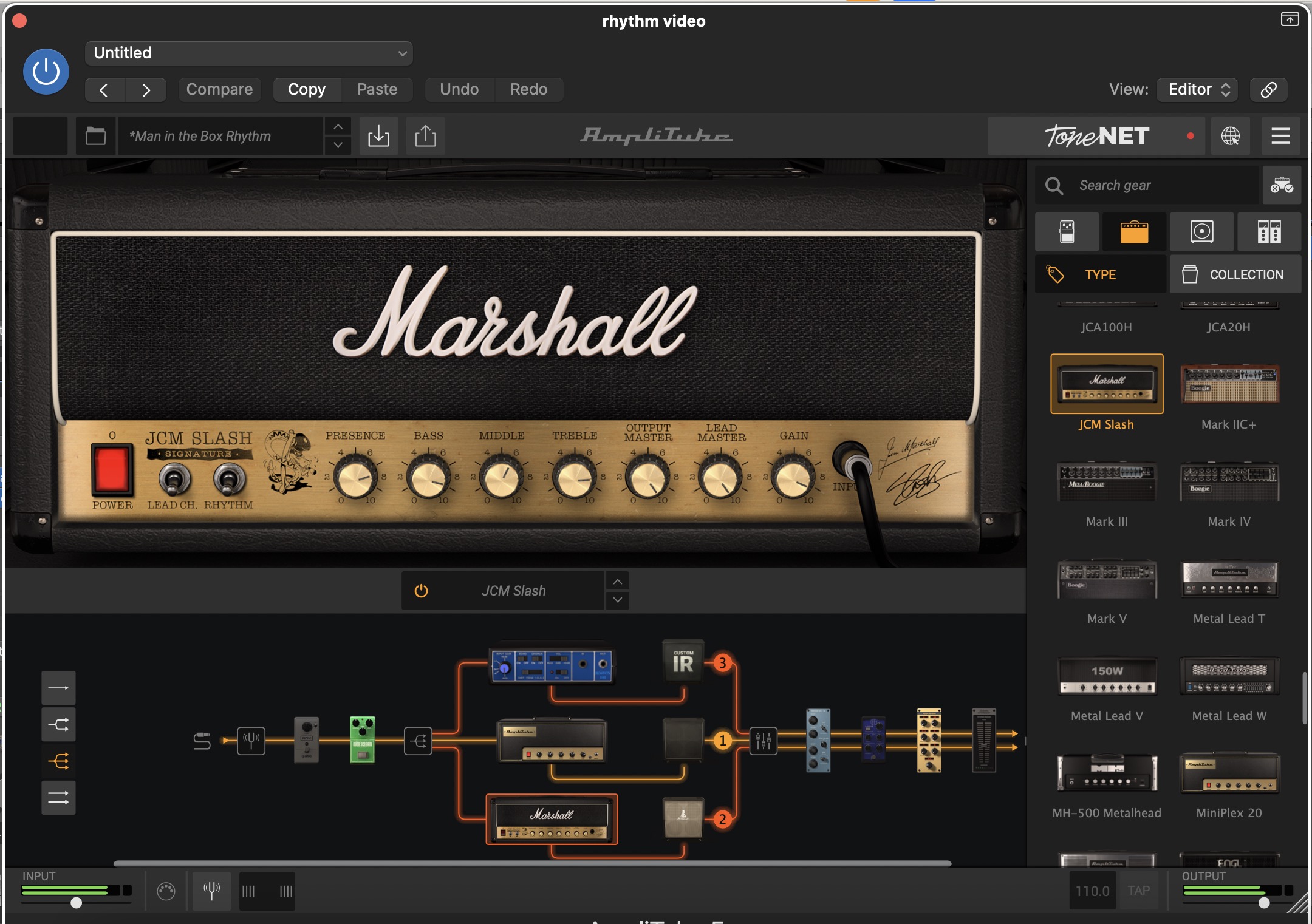Image resolution: width=1312 pixels, height=924 pixels.
Task: Select the rack effects gear category
Action: 1269,232
